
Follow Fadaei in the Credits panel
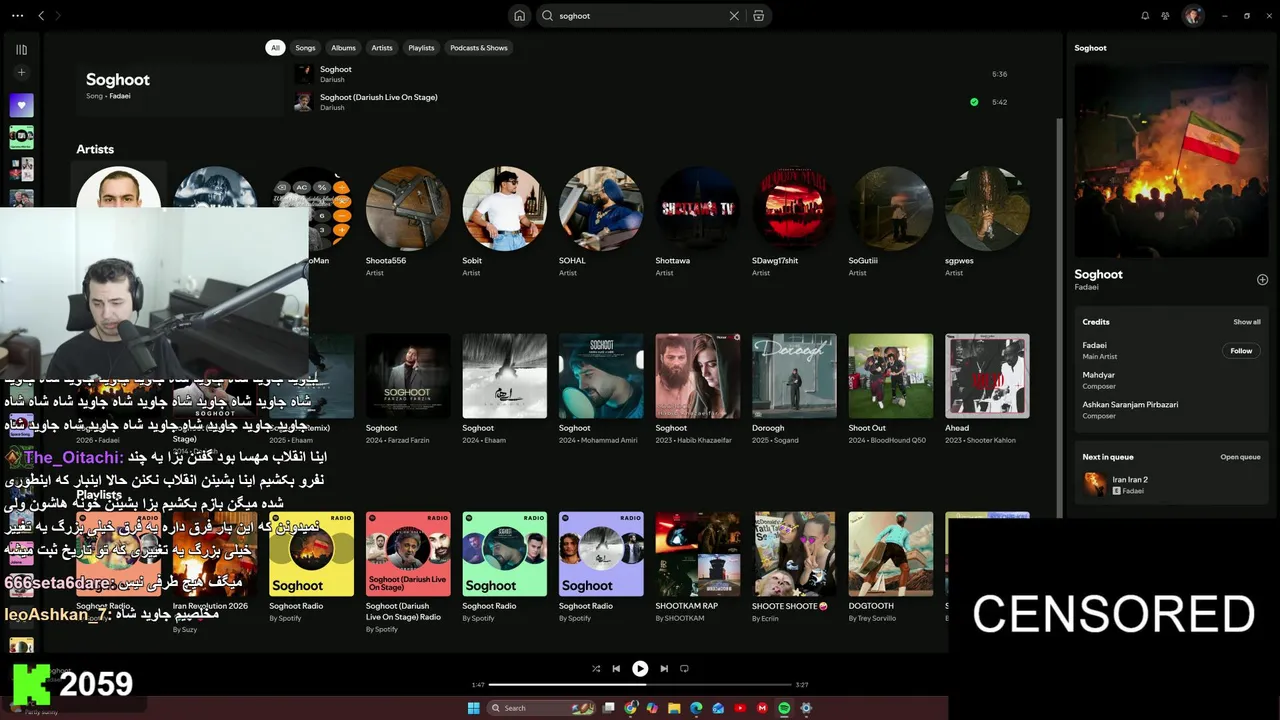1241,351
